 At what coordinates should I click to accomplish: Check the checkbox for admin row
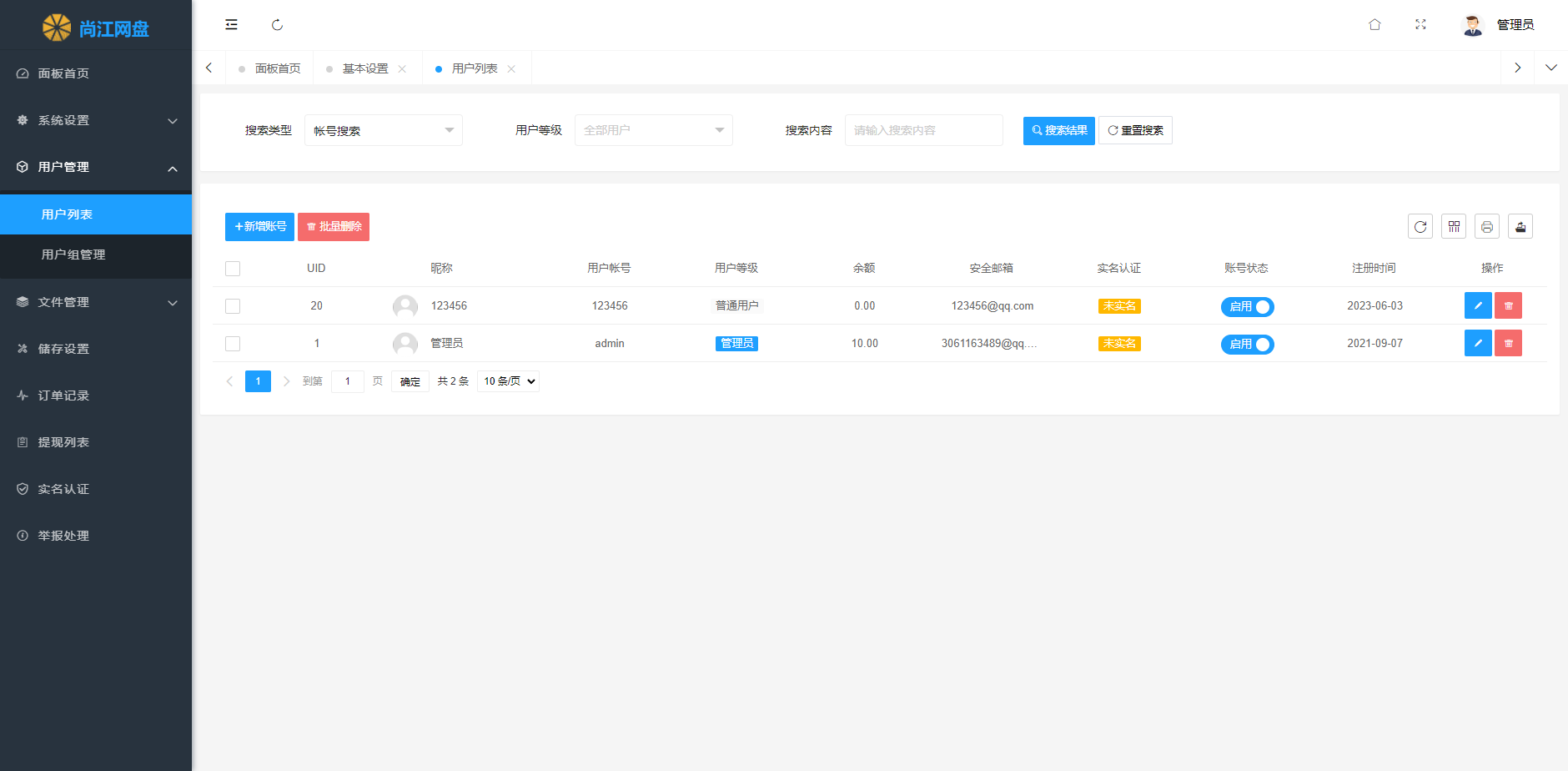click(233, 344)
